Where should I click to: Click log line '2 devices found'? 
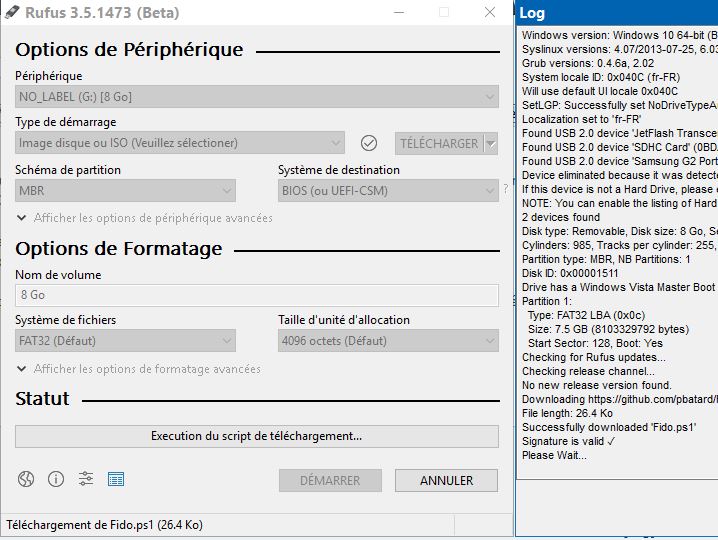tap(561, 217)
